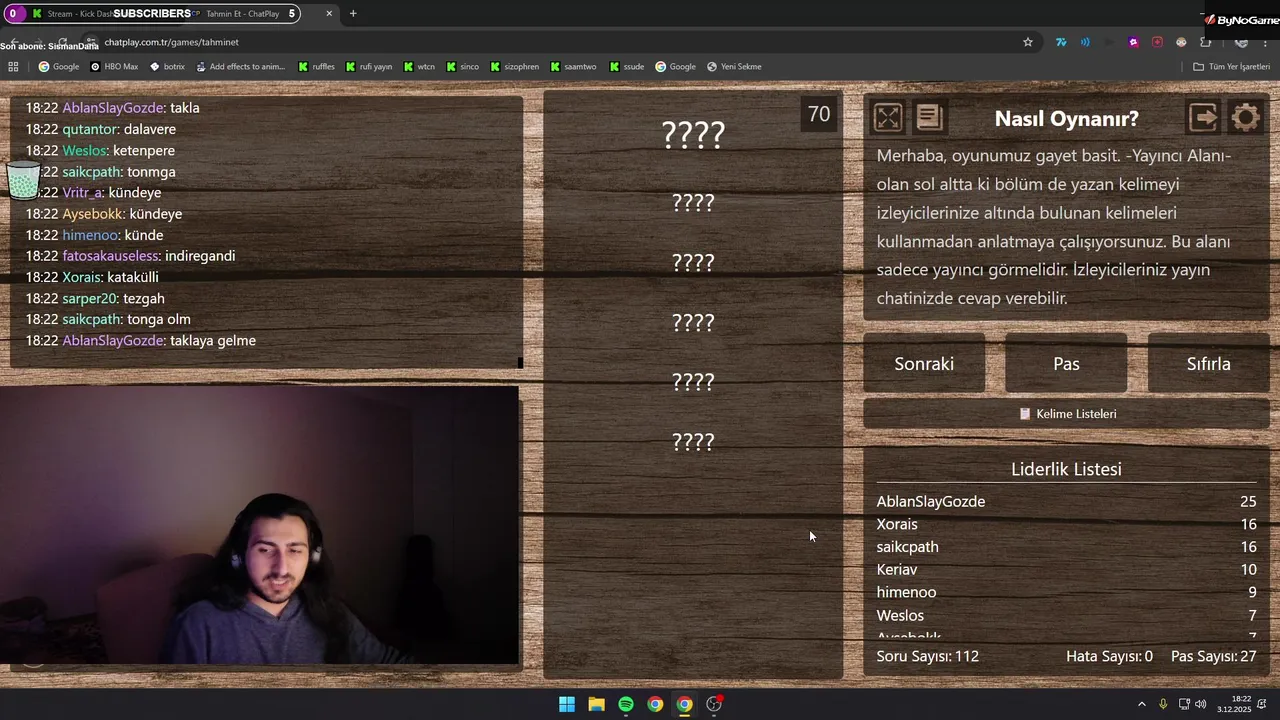Click the Pas button
The image size is (1280, 720).
click(x=1066, y=364)
